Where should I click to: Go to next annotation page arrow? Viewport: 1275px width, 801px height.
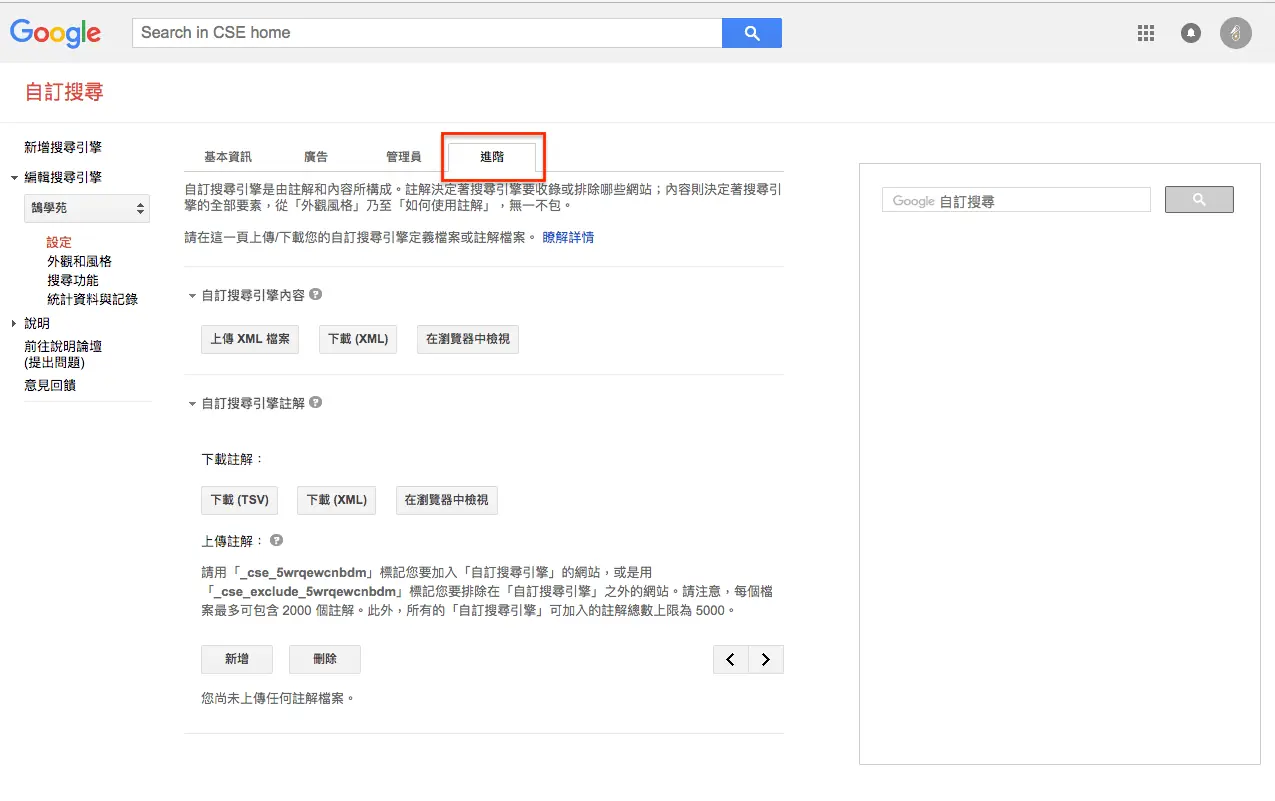click(766, 659)
